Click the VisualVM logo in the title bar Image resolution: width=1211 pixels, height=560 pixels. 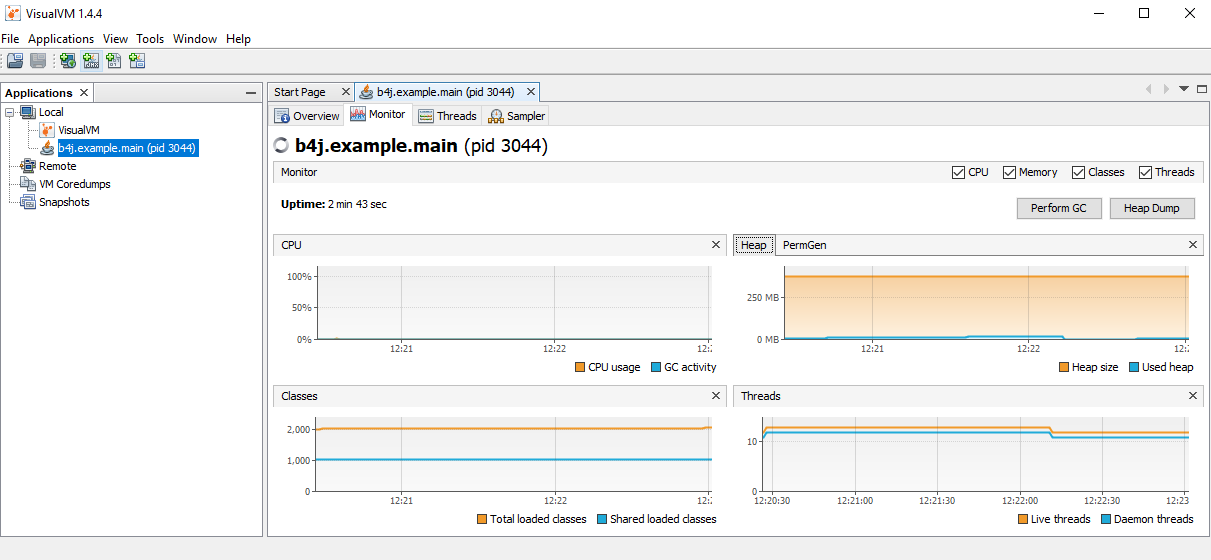pyautogui.click(x=12, y=13)
